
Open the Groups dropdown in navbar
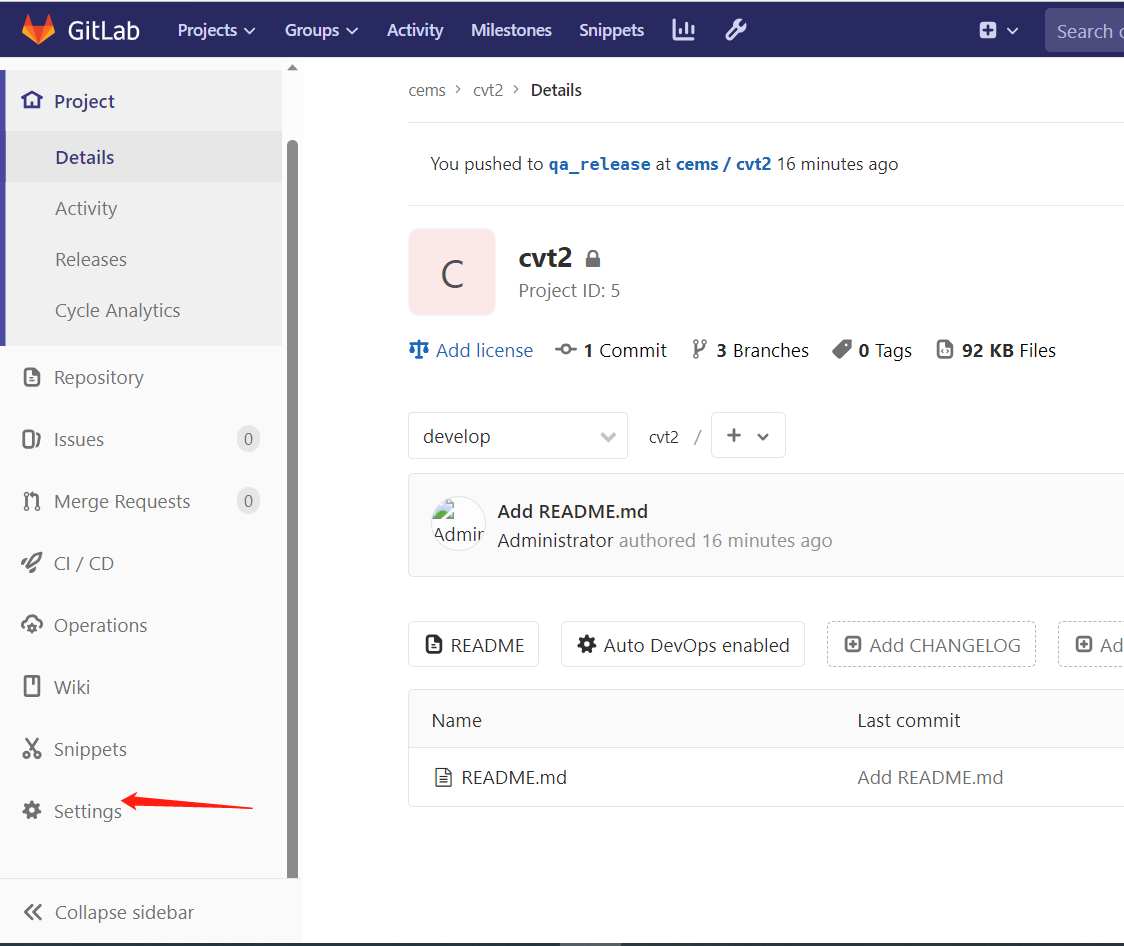[321, 30]
